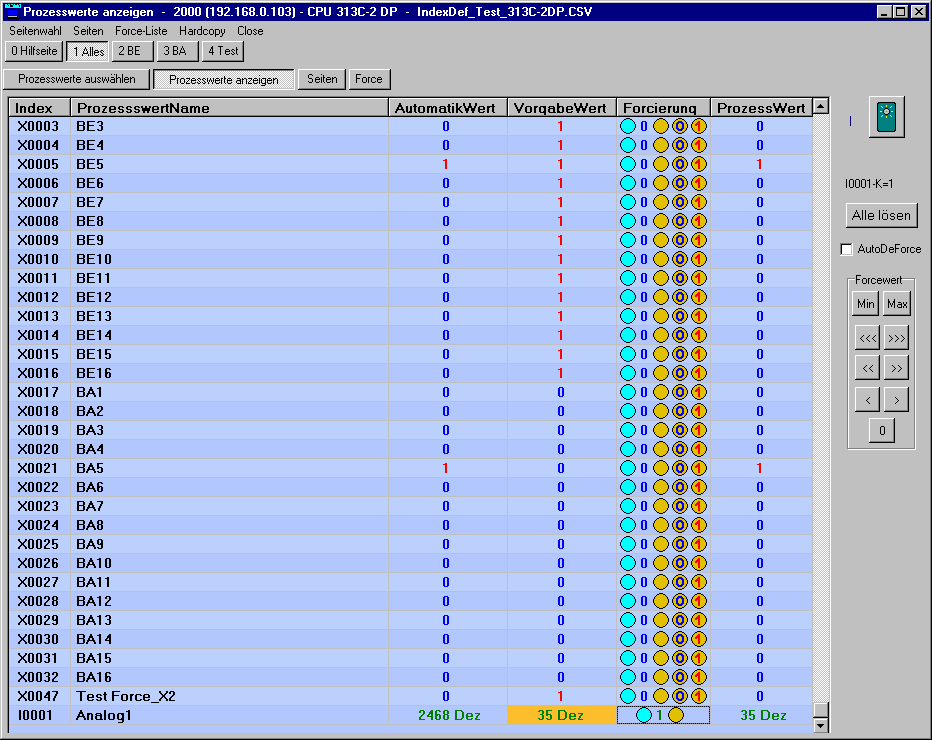Click force-to-0 icon in BE10 row
932x740 pixels.
[679, 259]
